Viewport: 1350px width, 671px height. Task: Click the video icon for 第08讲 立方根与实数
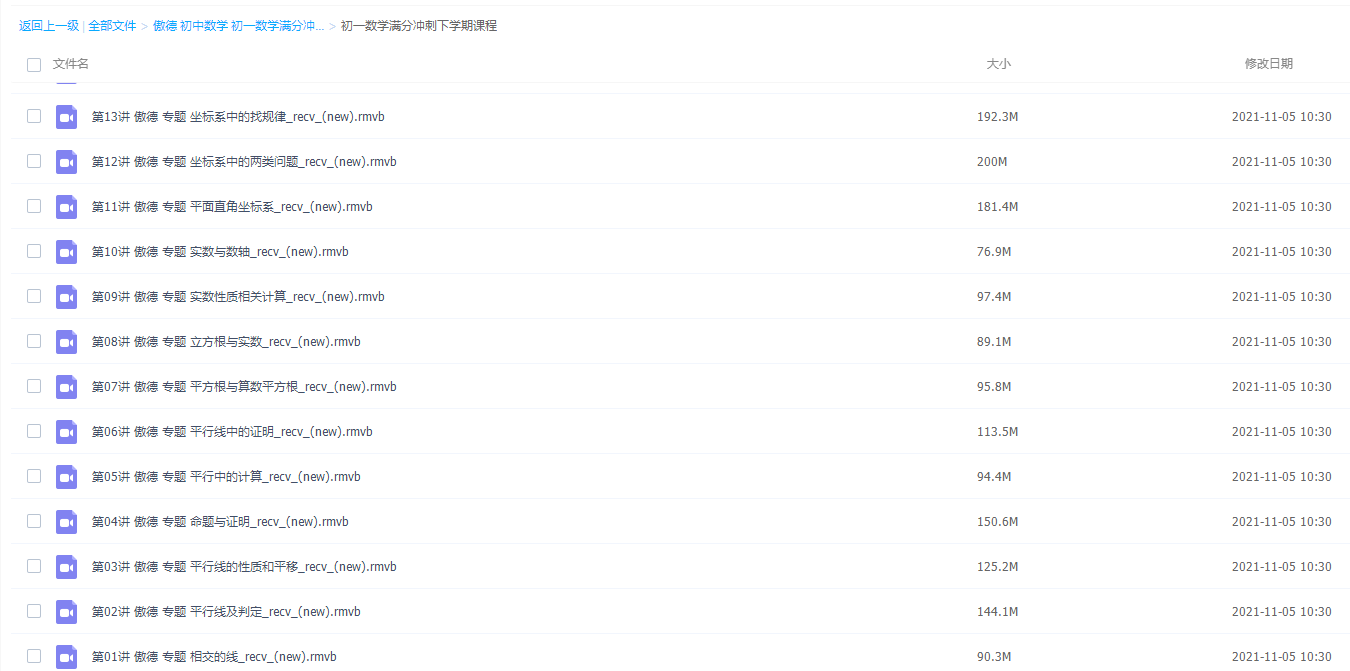pos(66,341)
